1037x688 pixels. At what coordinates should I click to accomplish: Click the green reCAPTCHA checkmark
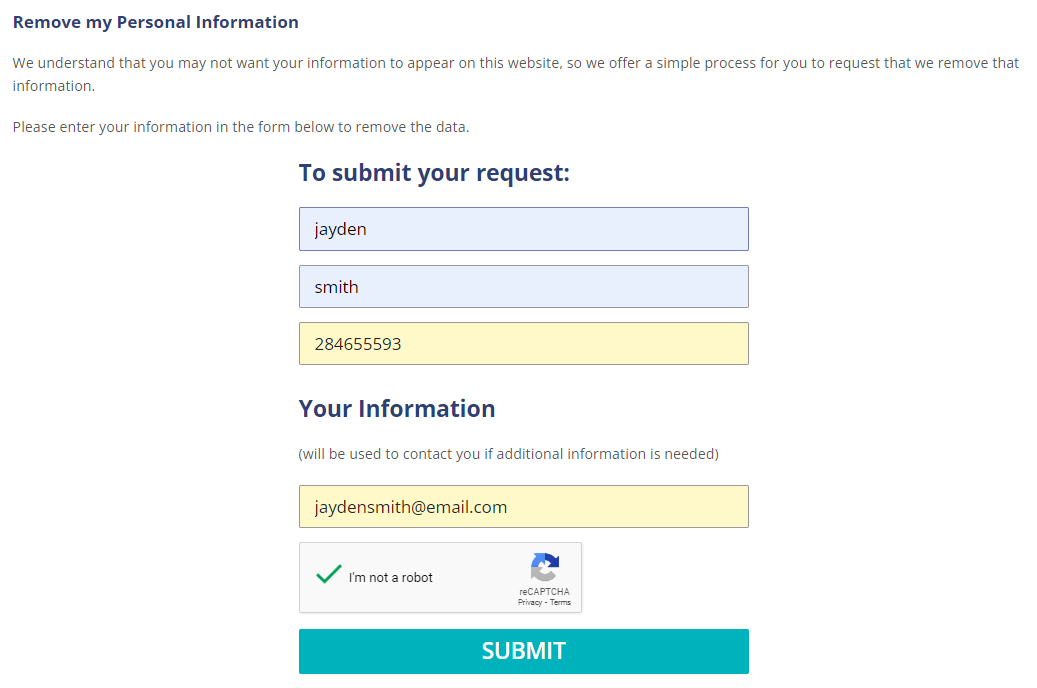329,574
